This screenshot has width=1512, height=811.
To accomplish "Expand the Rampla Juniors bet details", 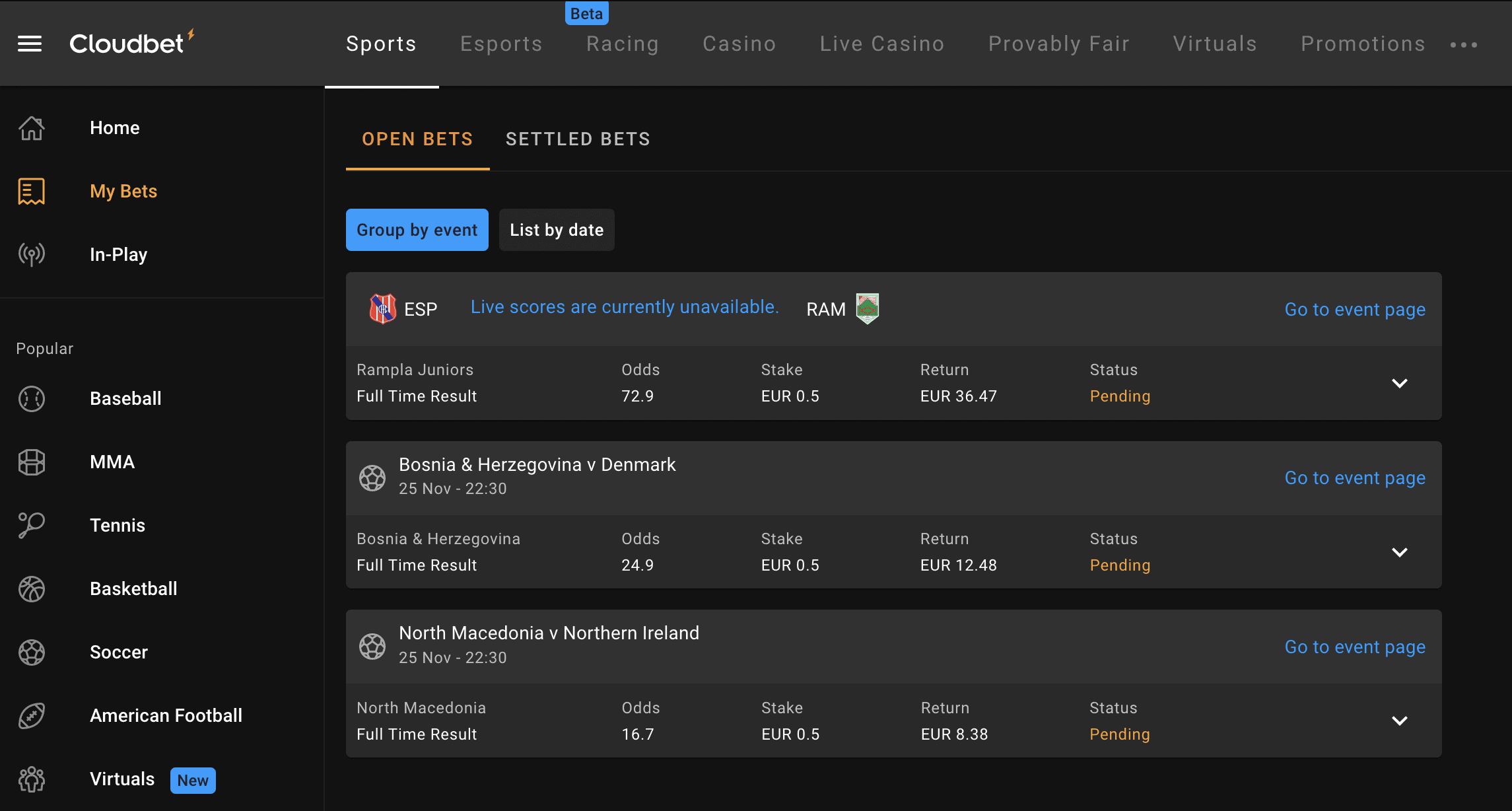I will tap(1399, 383).
